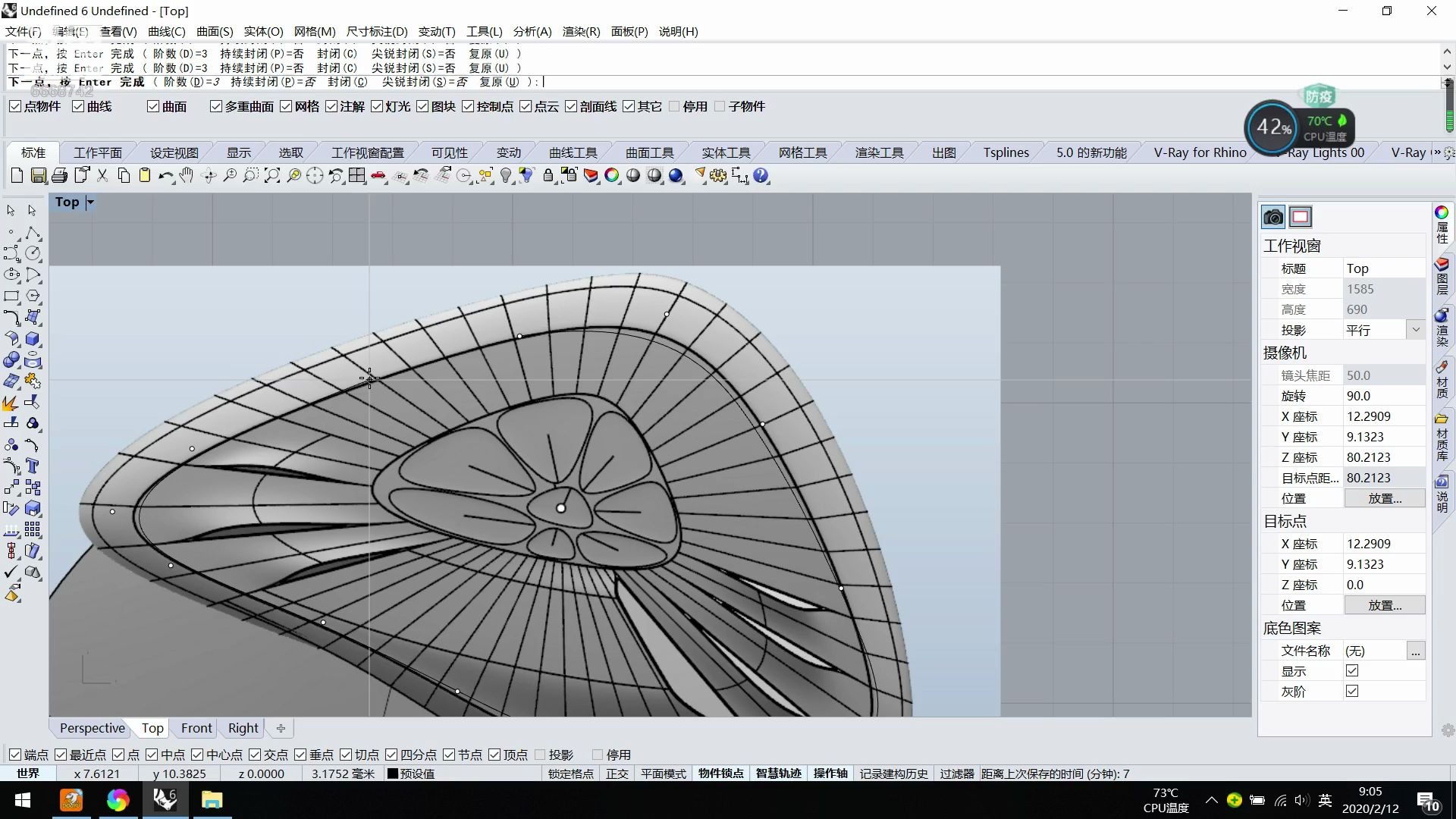
Task: Uncheck the 曲线 selection filter
Action: coord(78,106)
